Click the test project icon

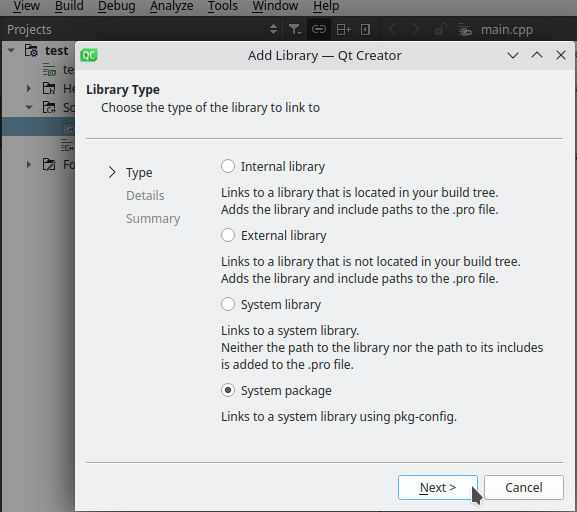tap(31, 50)
